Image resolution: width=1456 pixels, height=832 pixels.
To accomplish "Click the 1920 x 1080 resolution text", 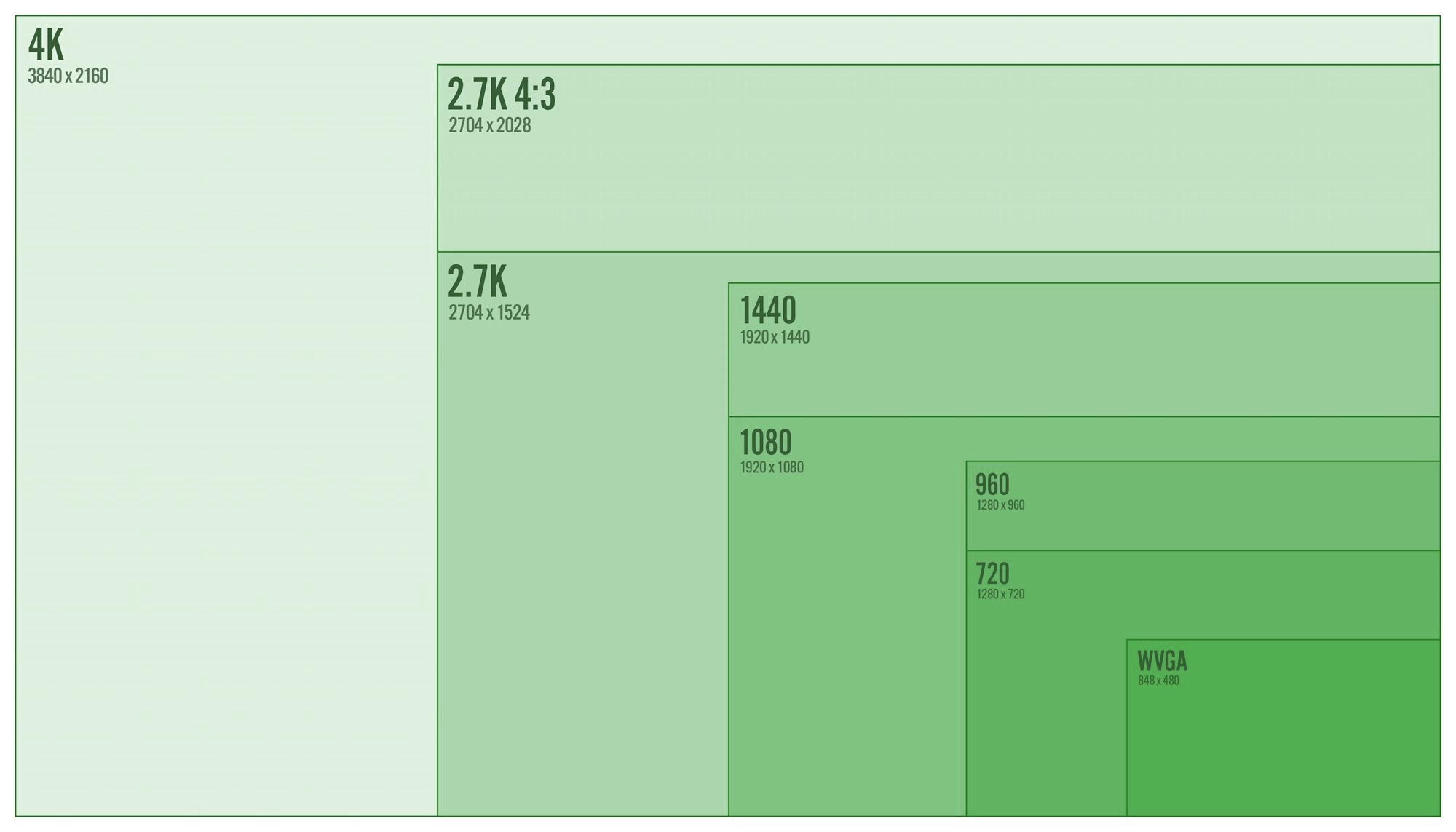I will tap(772, 467).
